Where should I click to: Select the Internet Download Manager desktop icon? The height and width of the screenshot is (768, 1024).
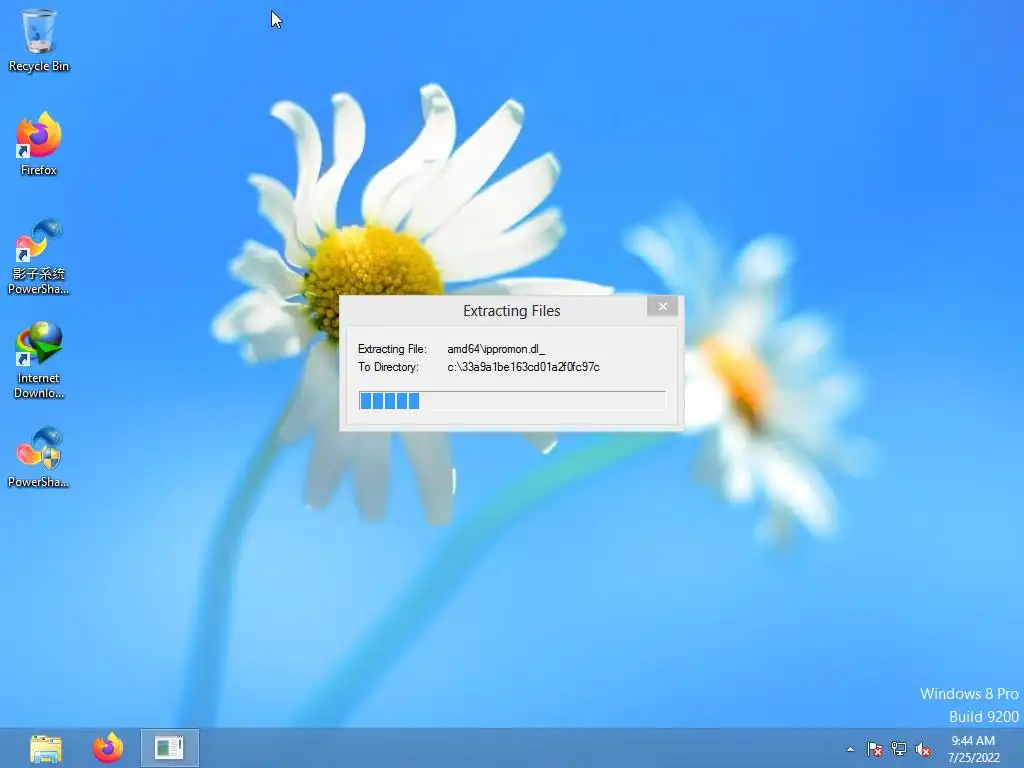pyautogui.click(x=39, y=360)
